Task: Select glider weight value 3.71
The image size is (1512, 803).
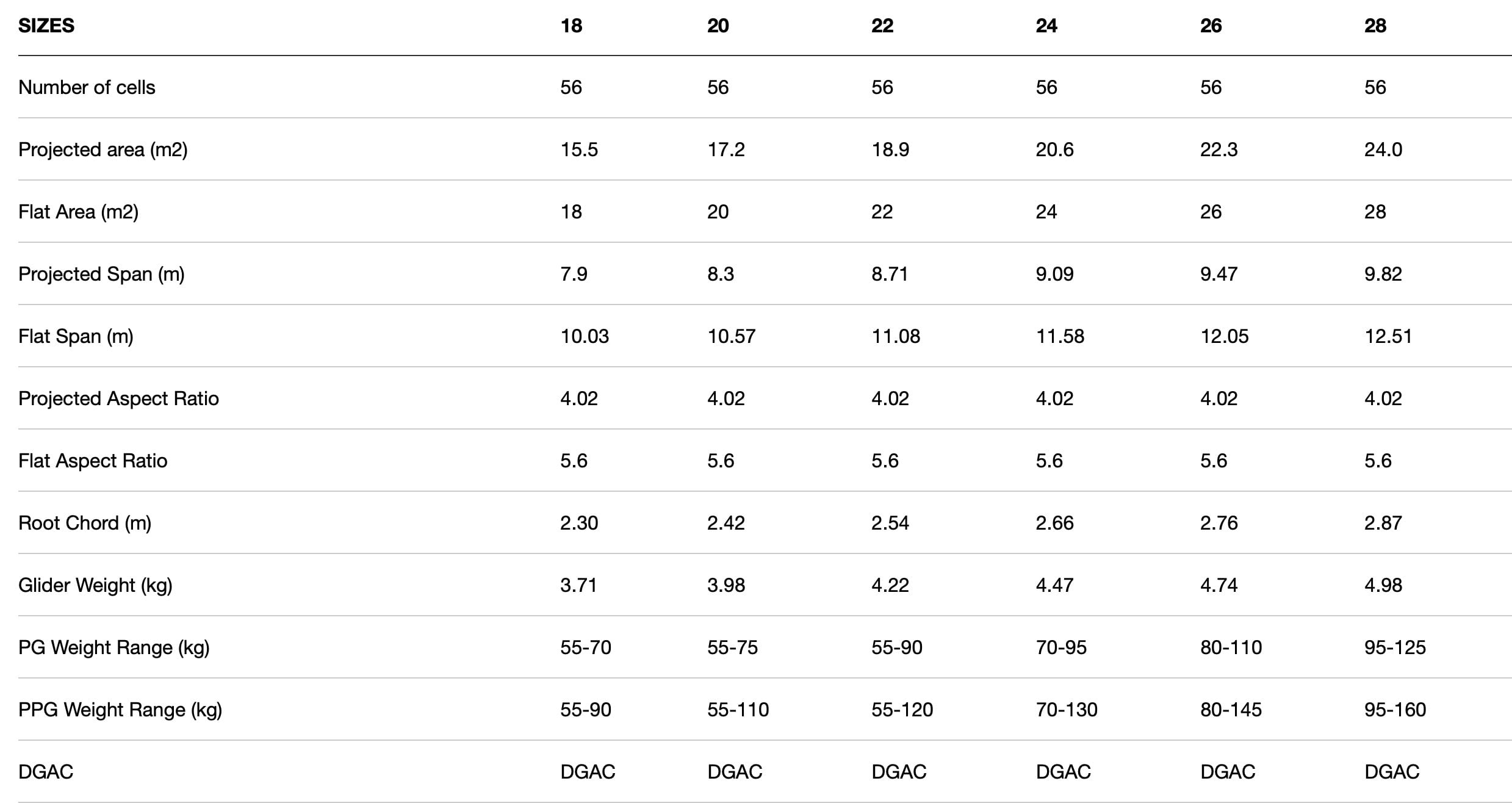Action: tap(578, 585)
